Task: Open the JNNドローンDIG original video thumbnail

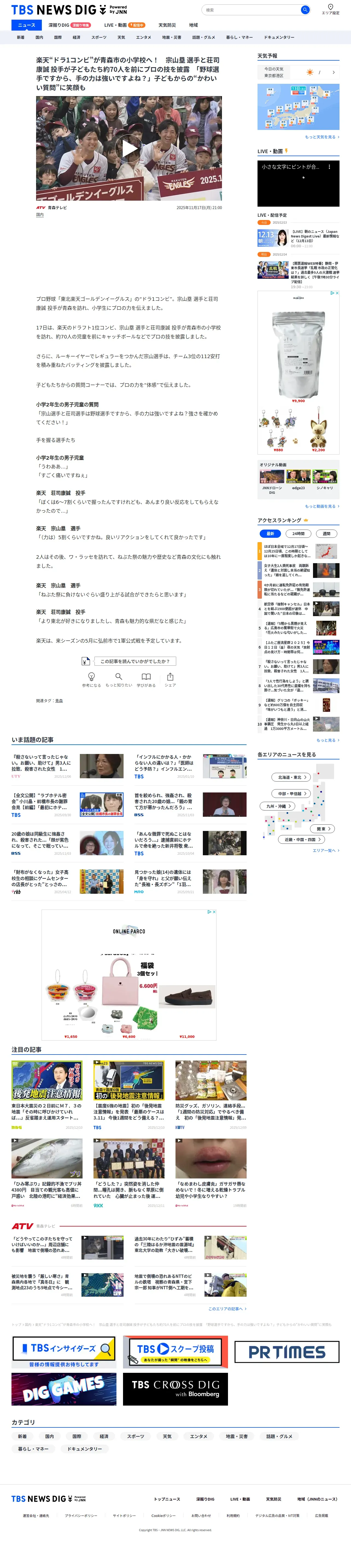Action: [x=272, y=476]
